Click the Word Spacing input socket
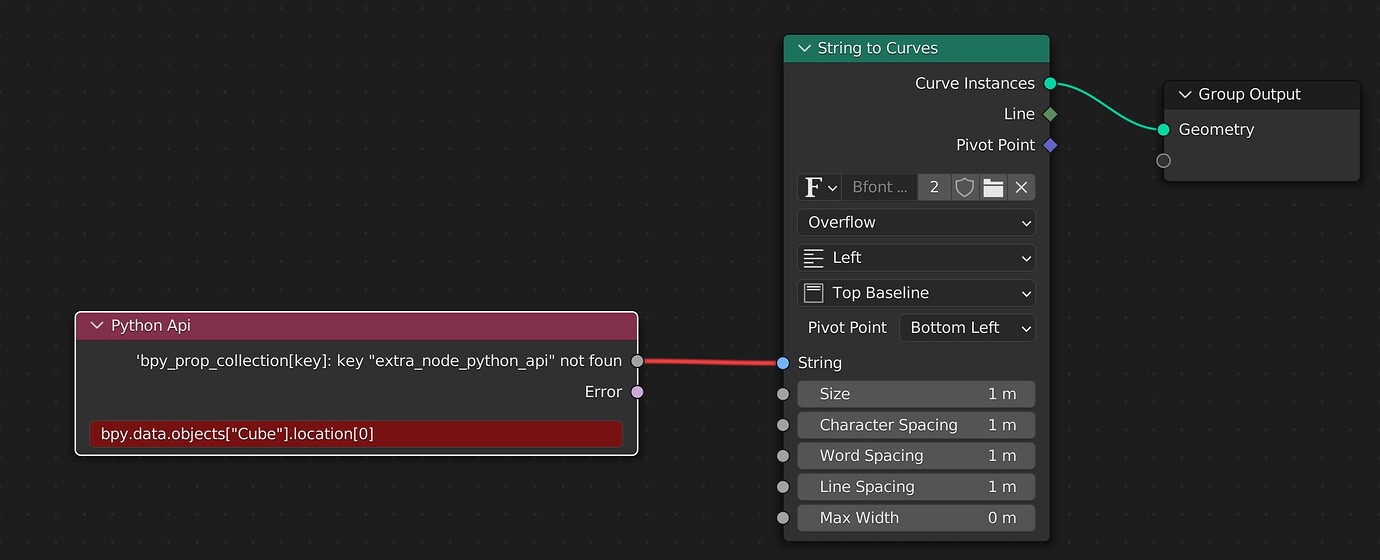This screenshot has height=560, width=1380. [783, 456]
